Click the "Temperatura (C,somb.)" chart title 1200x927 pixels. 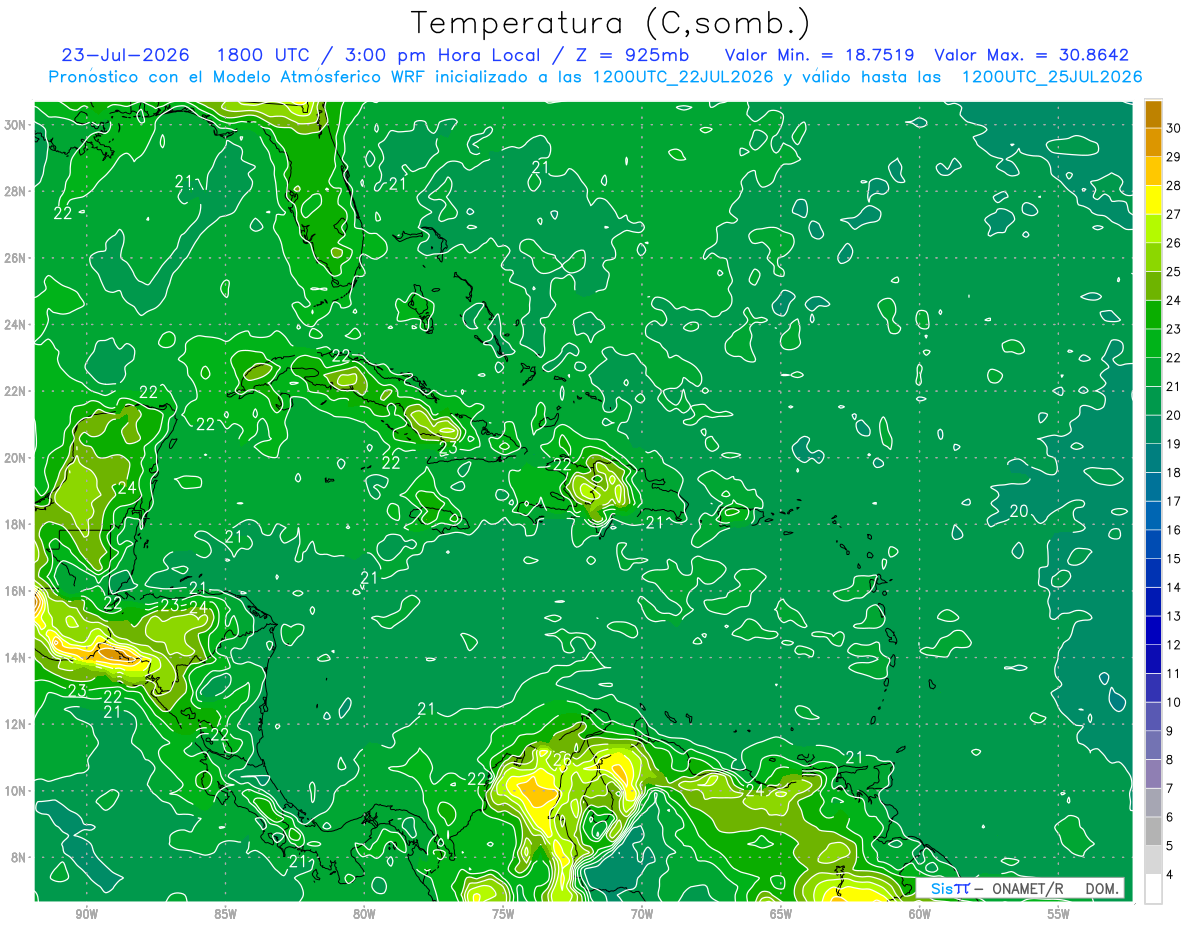(610, 23)
